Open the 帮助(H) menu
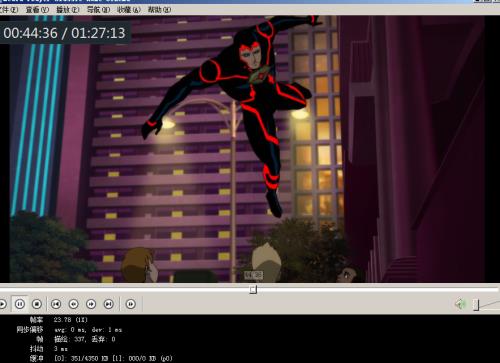This screenshot has width=500, height=363. (x=159, y=10)
